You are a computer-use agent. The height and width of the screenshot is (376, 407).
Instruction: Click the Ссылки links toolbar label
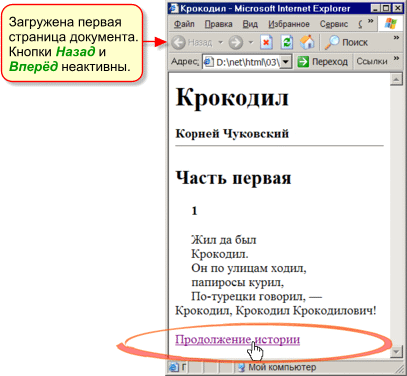point(372,61)
